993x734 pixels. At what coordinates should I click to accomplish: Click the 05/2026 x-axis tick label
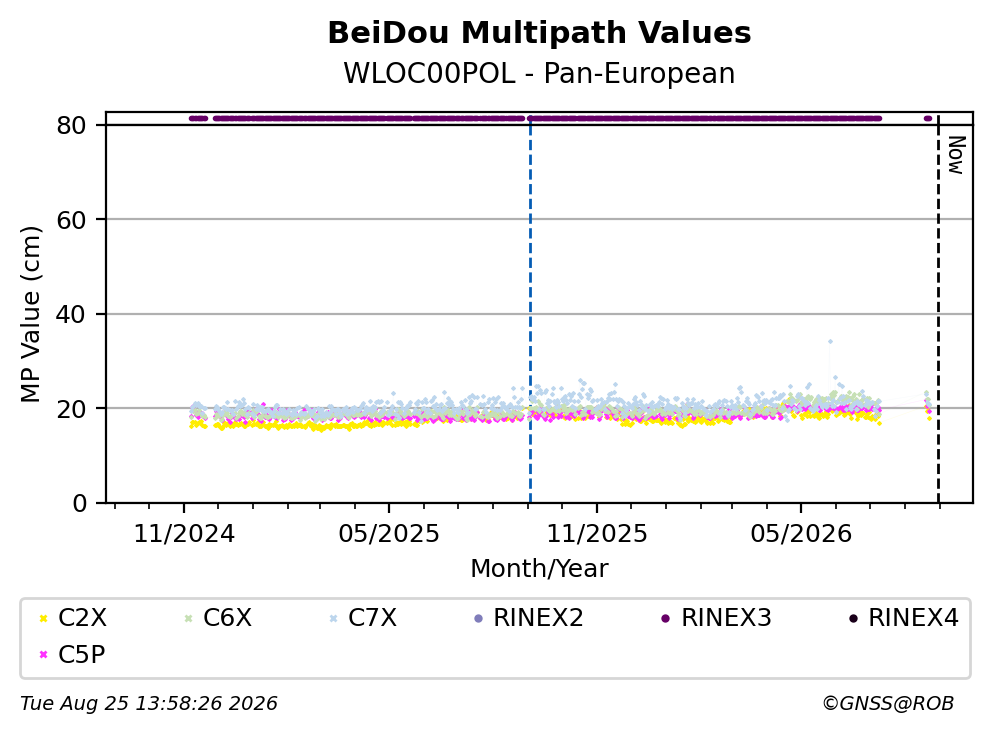801,535
